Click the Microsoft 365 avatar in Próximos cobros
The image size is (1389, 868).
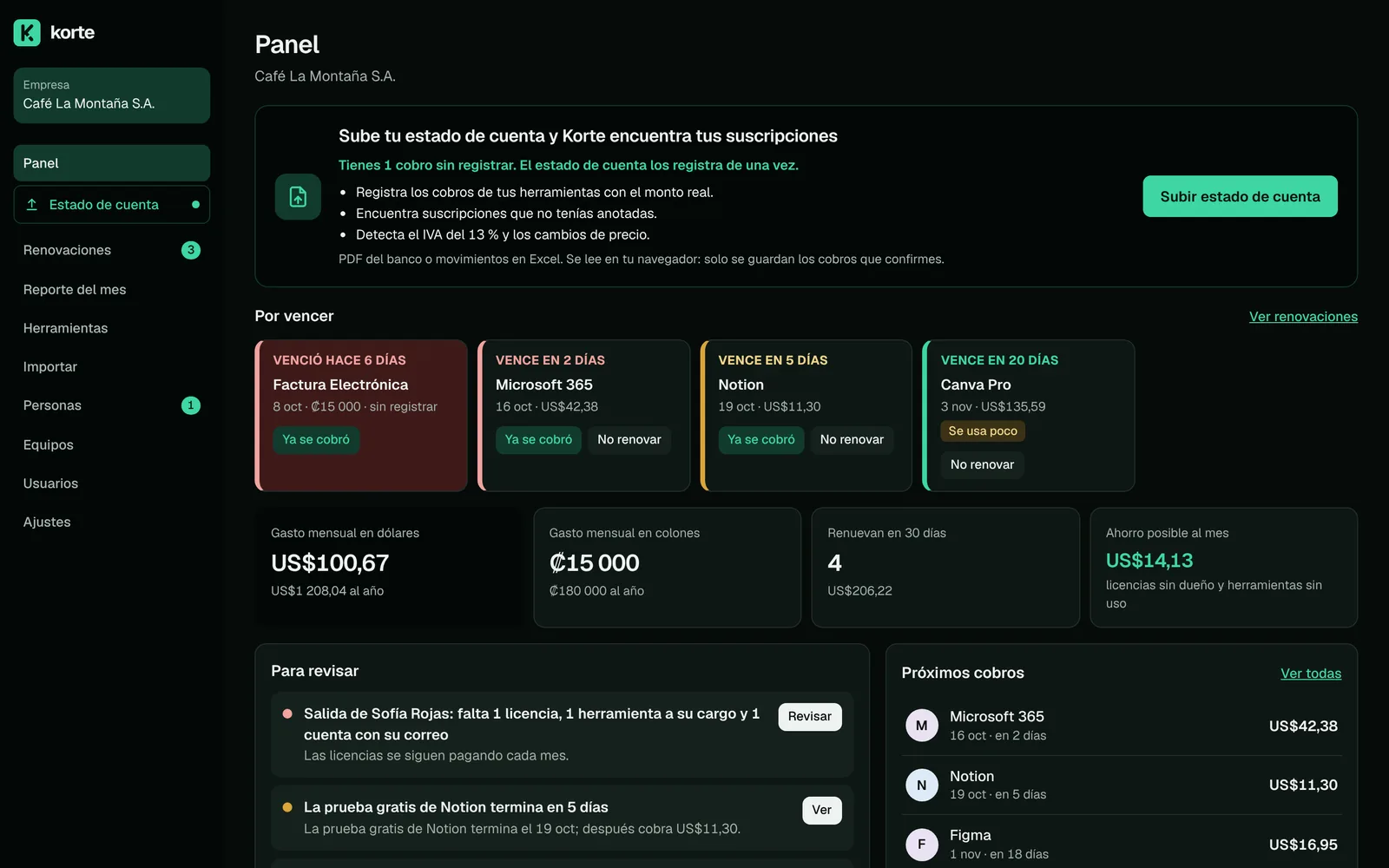click(x=921, y=726)
